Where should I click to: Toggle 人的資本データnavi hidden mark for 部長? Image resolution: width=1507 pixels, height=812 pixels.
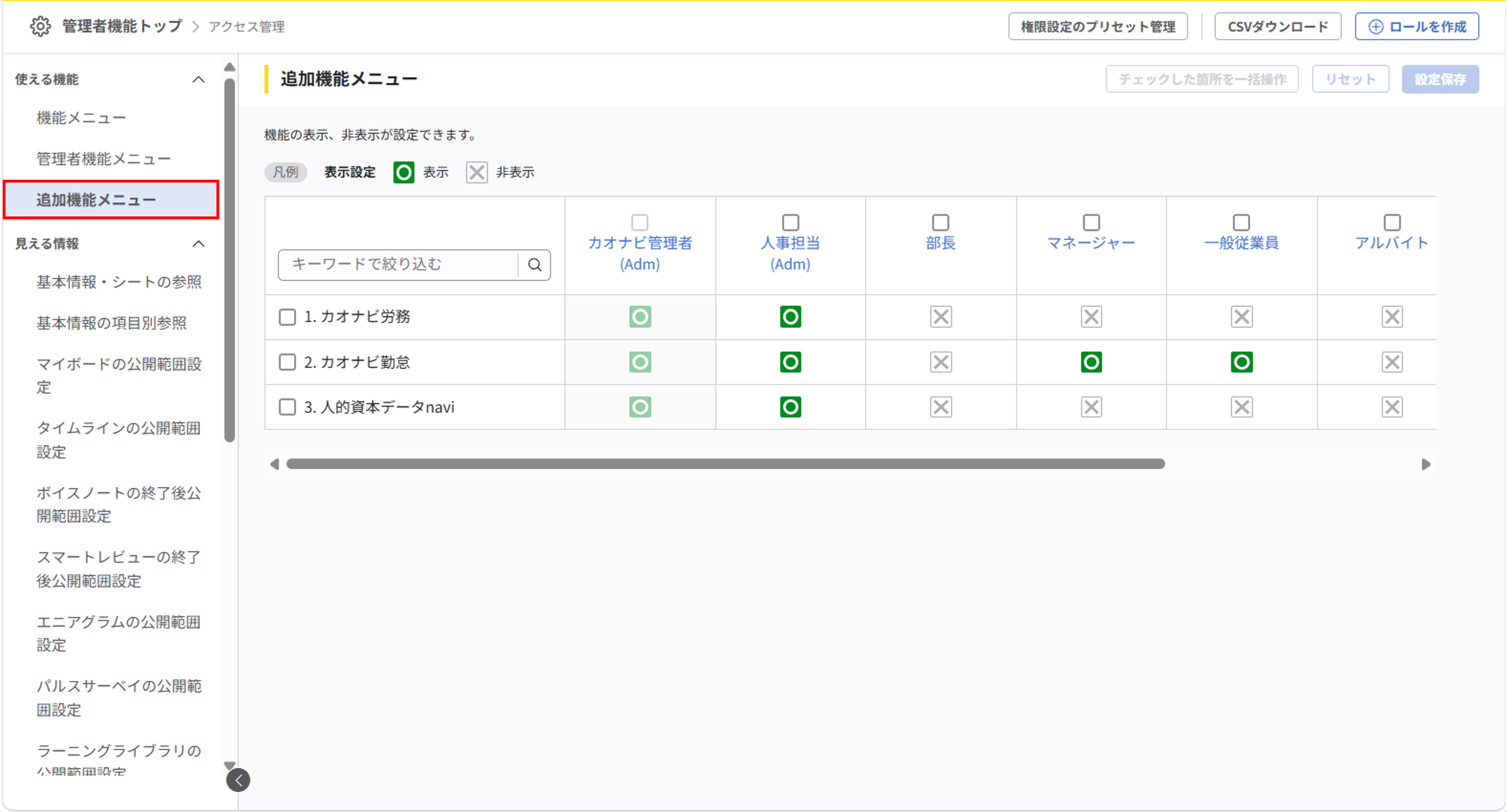tap(941, 407)
